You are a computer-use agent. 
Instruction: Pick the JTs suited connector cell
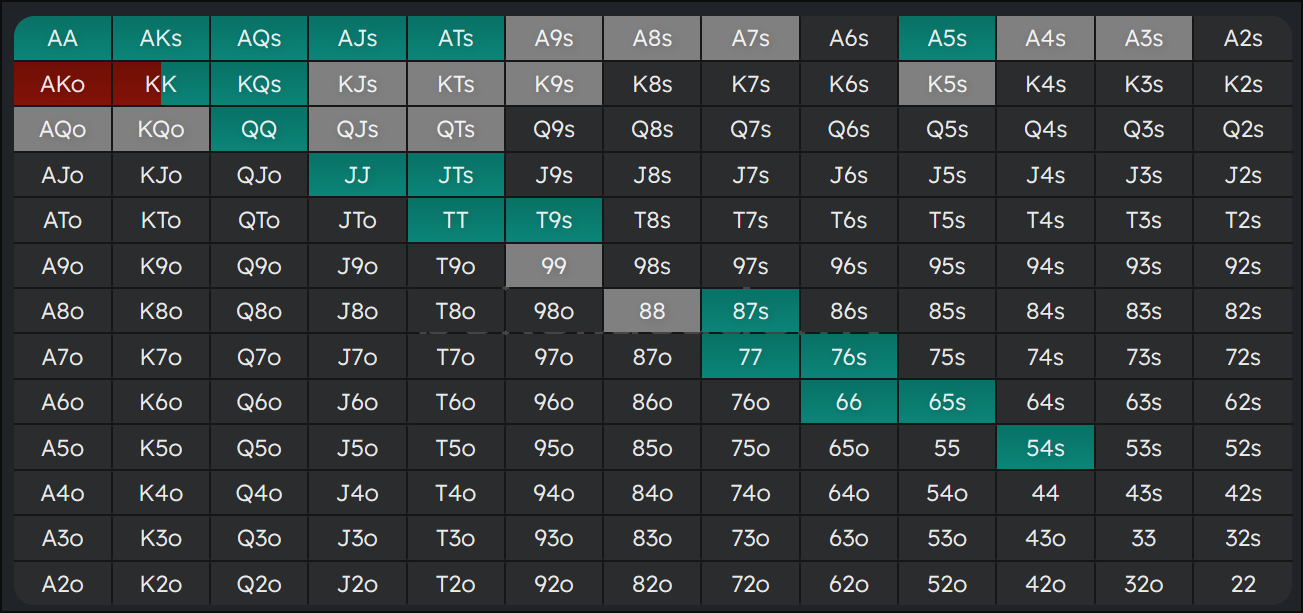point(455,176)
